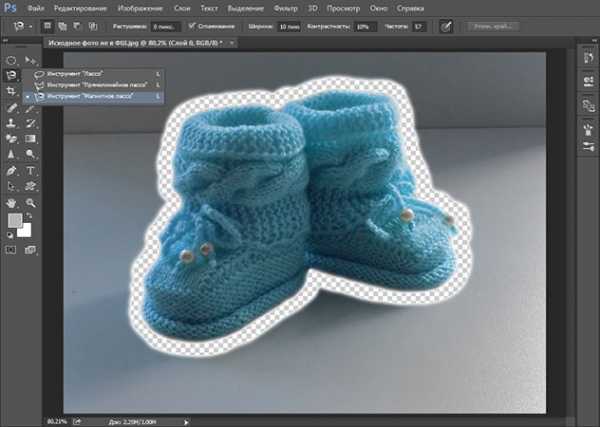The height and width of the screenshot is (427, 600).
Task: Open the Окно menu
Action: [x=378, y=8]
